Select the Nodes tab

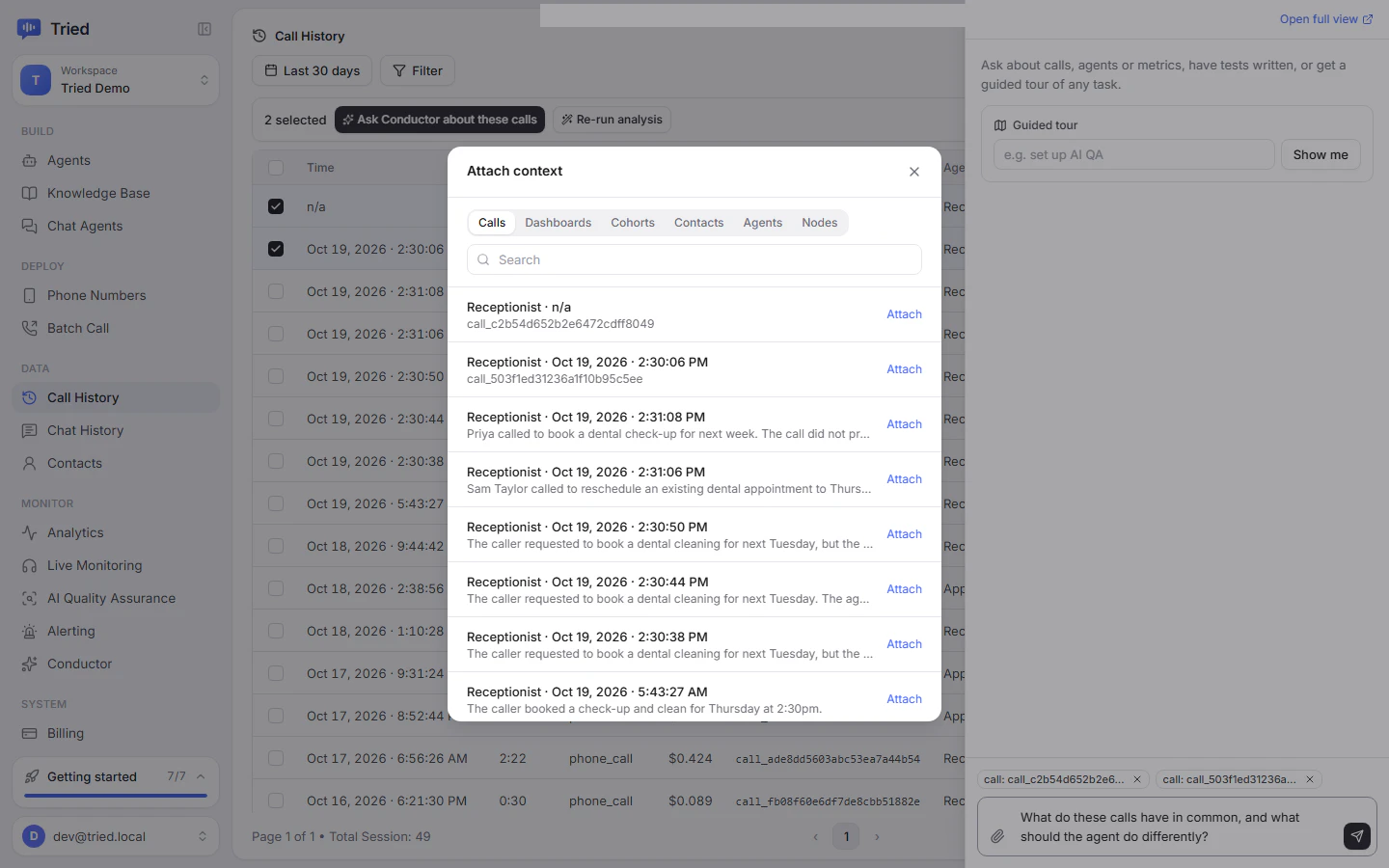[820, 223]
